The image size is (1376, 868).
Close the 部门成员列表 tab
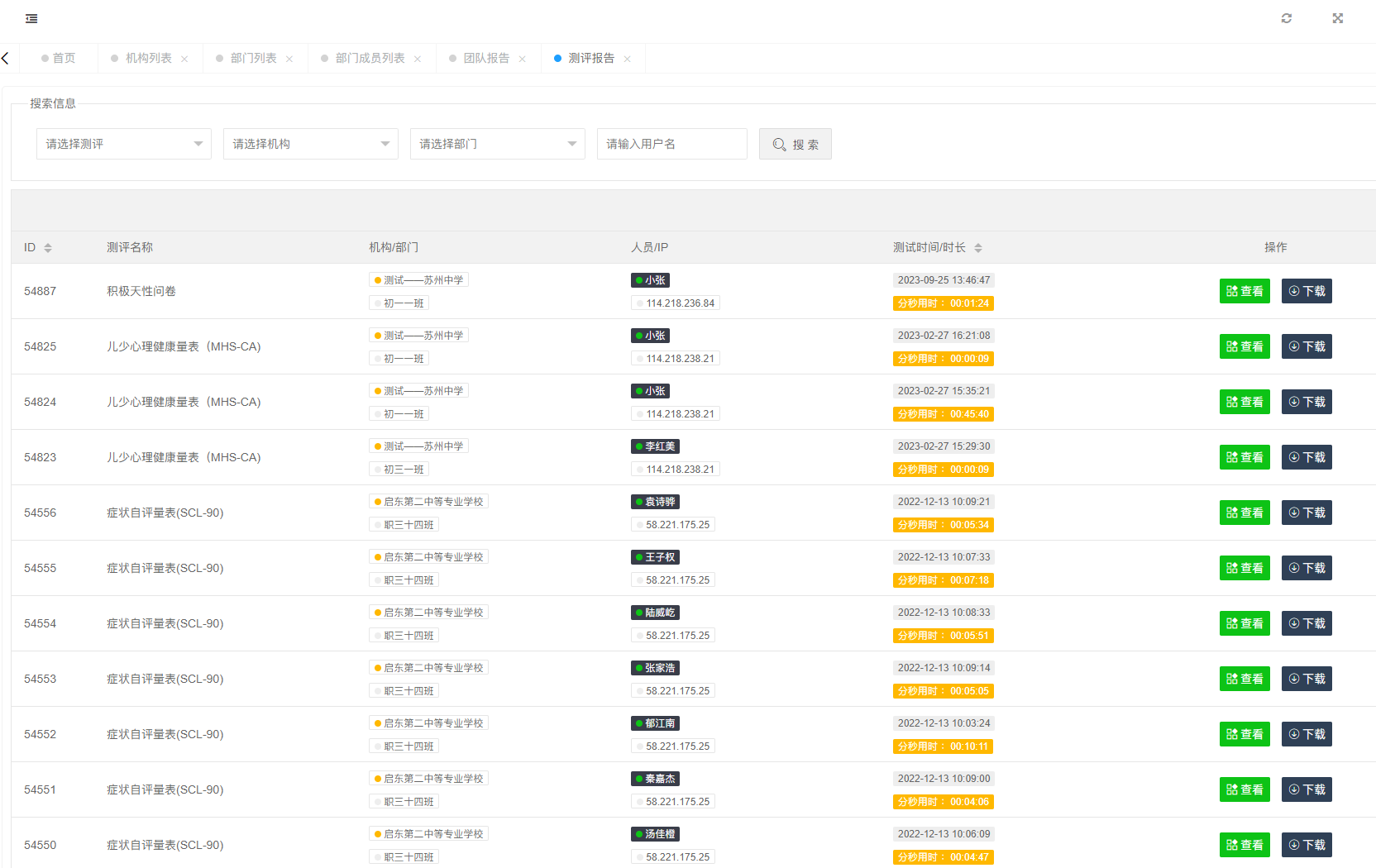(418, 59)
